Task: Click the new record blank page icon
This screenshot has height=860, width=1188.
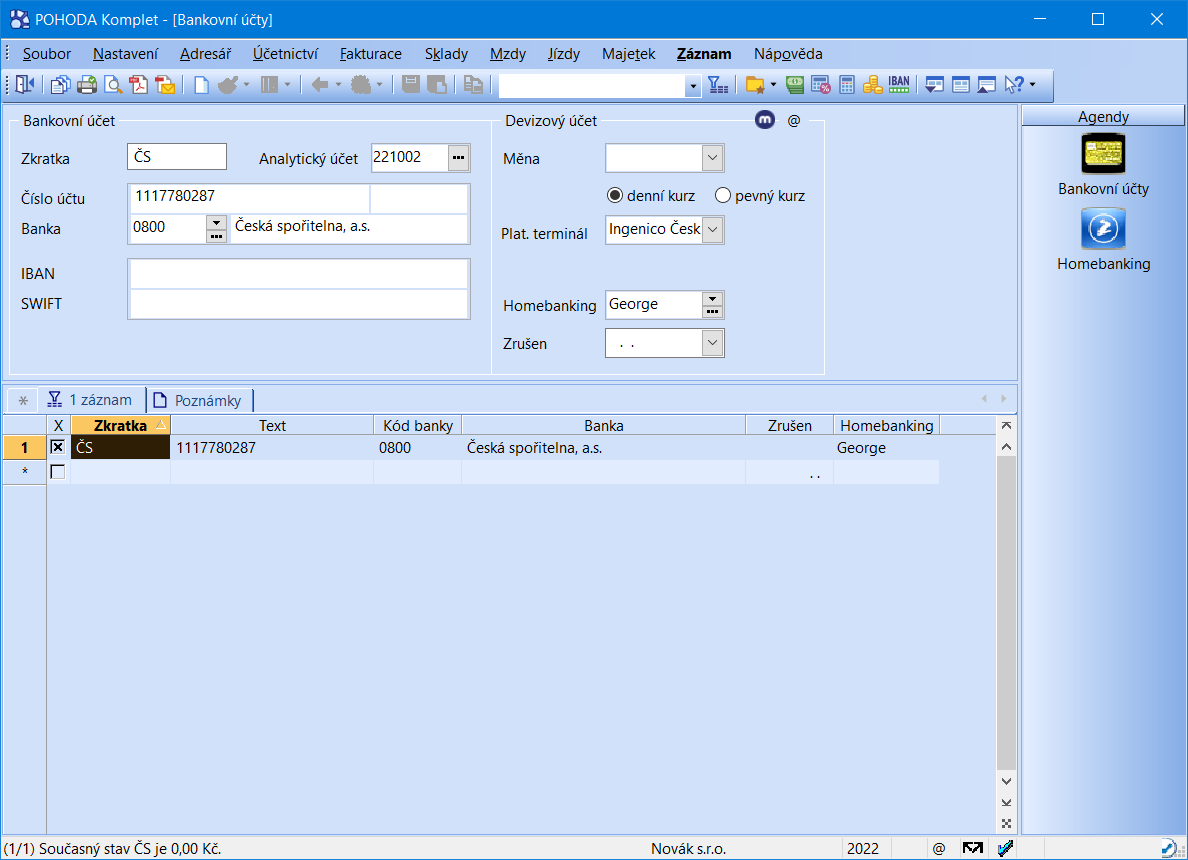Action: pos(201,85)
